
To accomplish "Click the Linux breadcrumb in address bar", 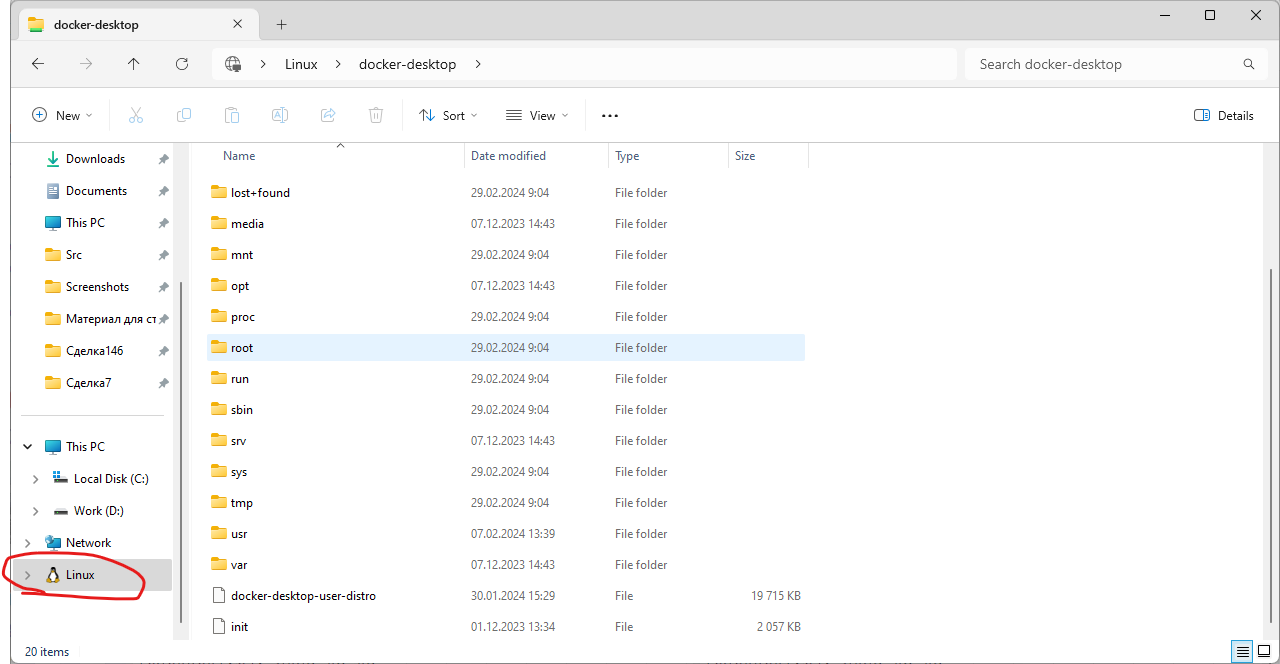I will click(x=301, y=64).
